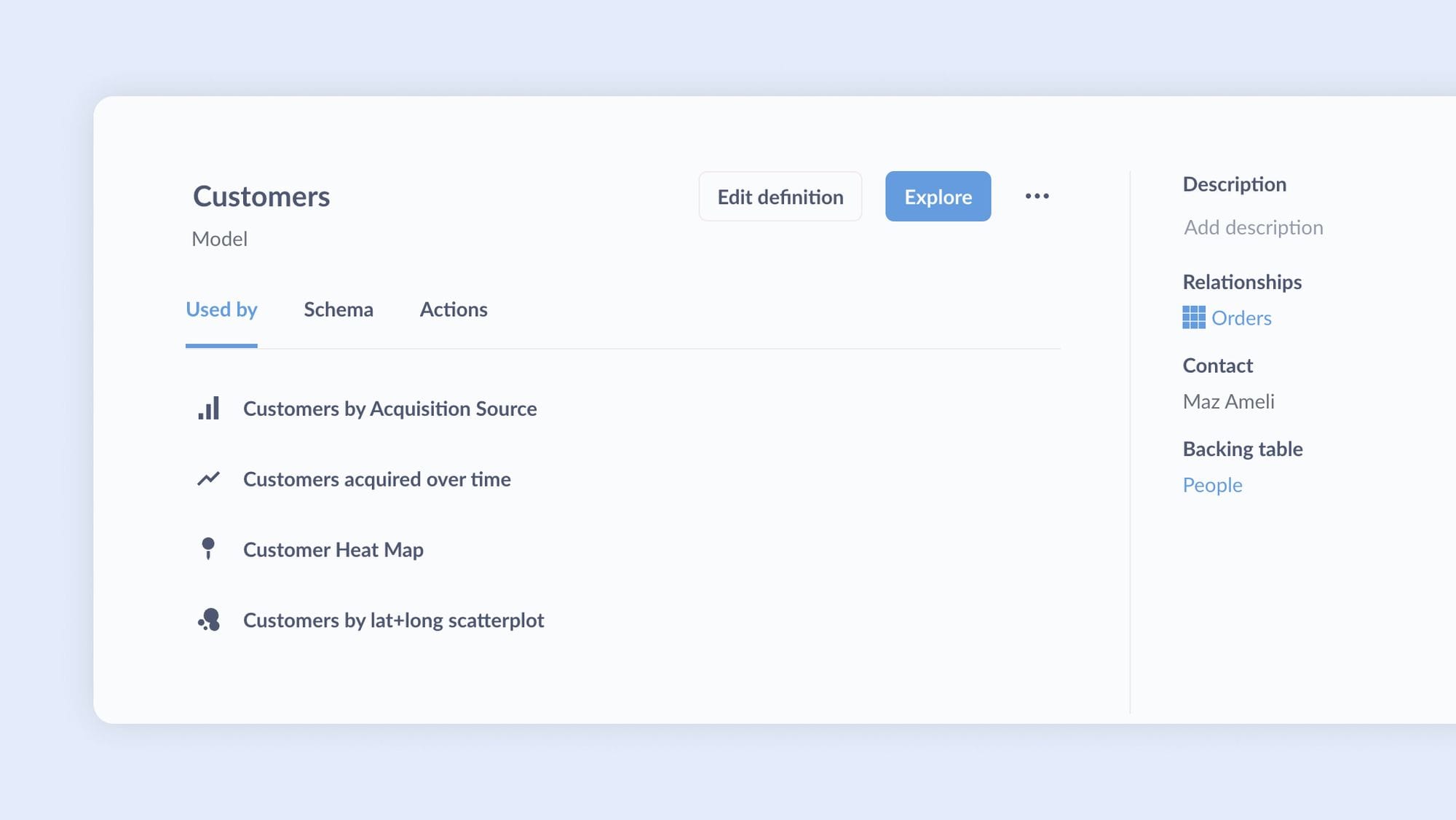Switch to the Schema tab

[x=338, y=310]
